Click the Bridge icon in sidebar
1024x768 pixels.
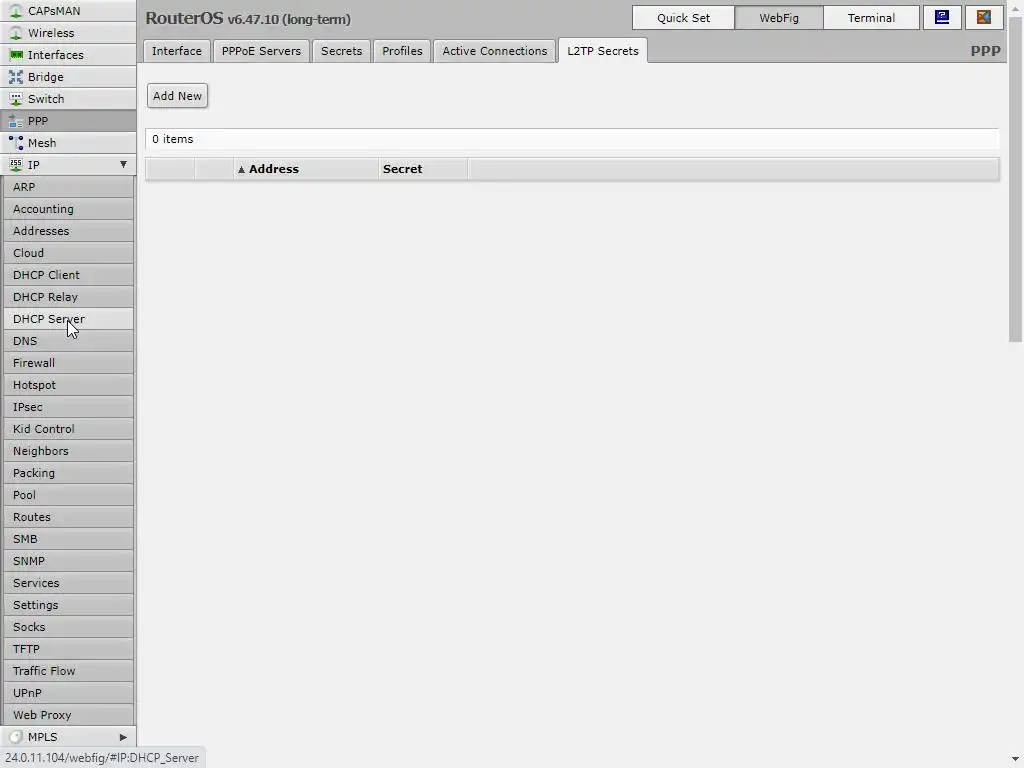16,77
